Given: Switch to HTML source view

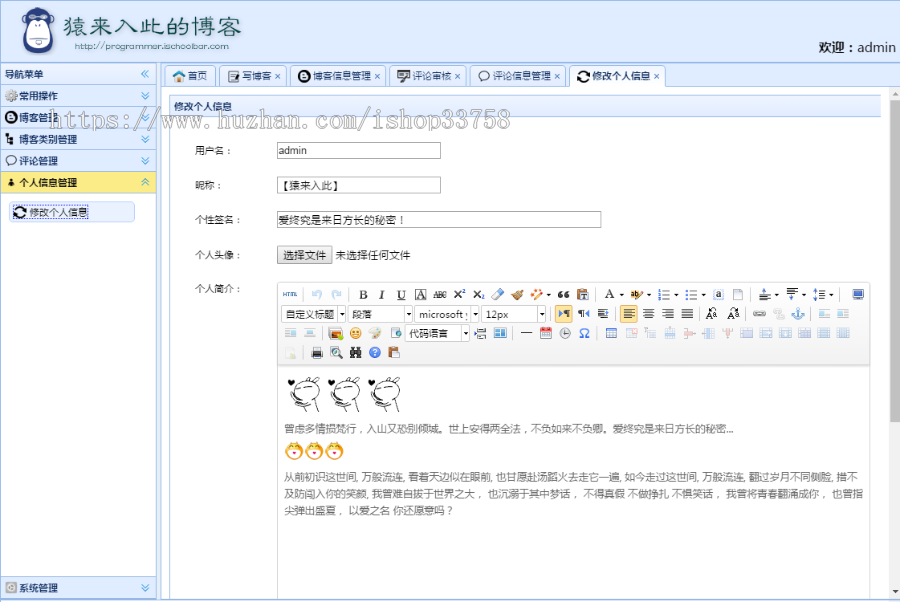Looking at the screenshot, I should point(290,294).
